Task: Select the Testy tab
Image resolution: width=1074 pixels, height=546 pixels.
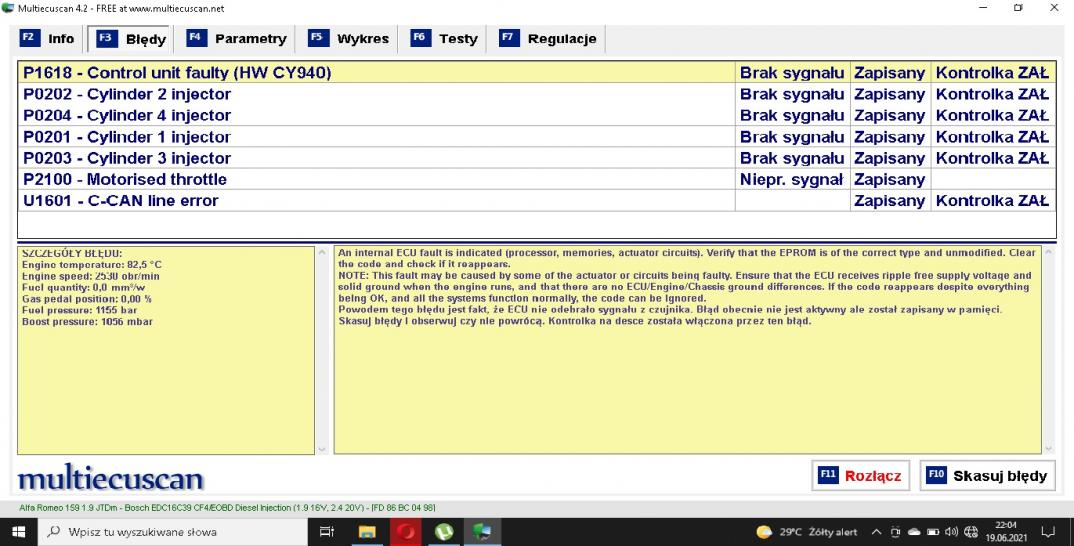Action: point(445,39)
